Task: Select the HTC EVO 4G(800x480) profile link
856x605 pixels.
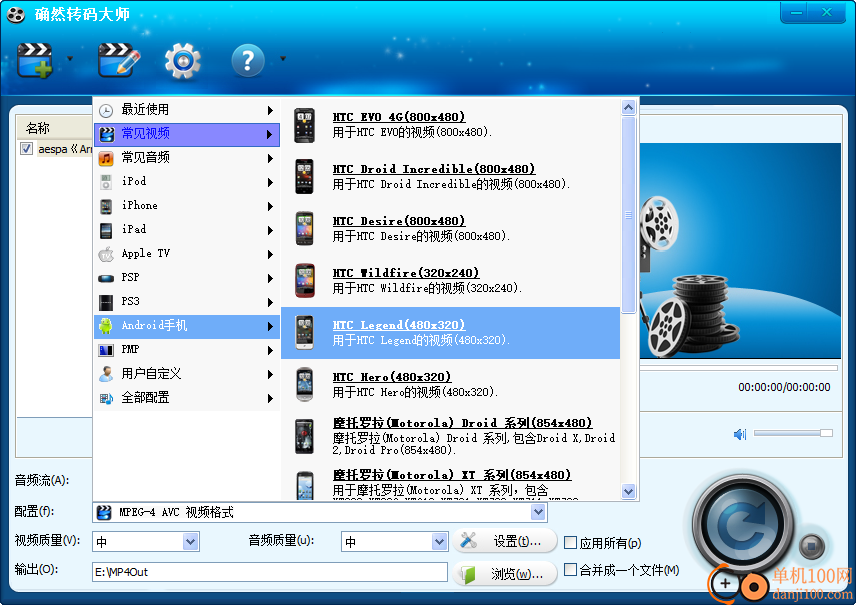Action: pos(399,117)
